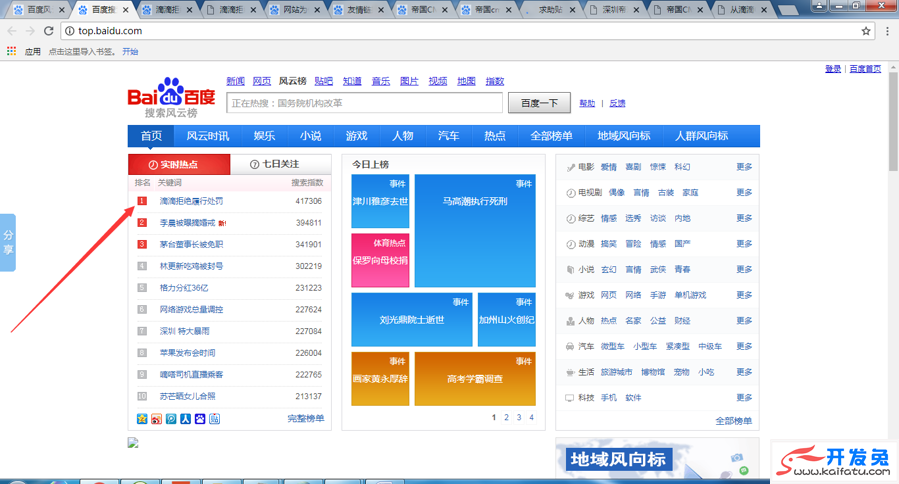Image resolution: width=899 pixels, height=484 pixels.
Task: Open the 登录 link
Action: tap(833, 69)
